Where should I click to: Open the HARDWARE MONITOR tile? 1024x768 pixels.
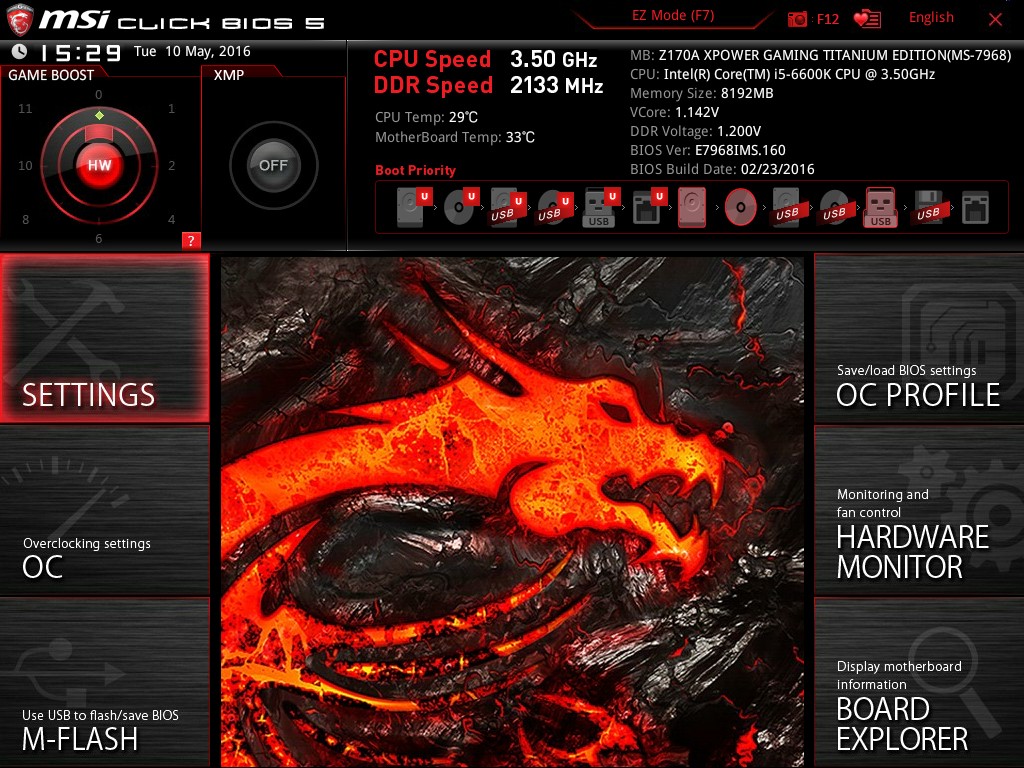[x=919, y=511]
